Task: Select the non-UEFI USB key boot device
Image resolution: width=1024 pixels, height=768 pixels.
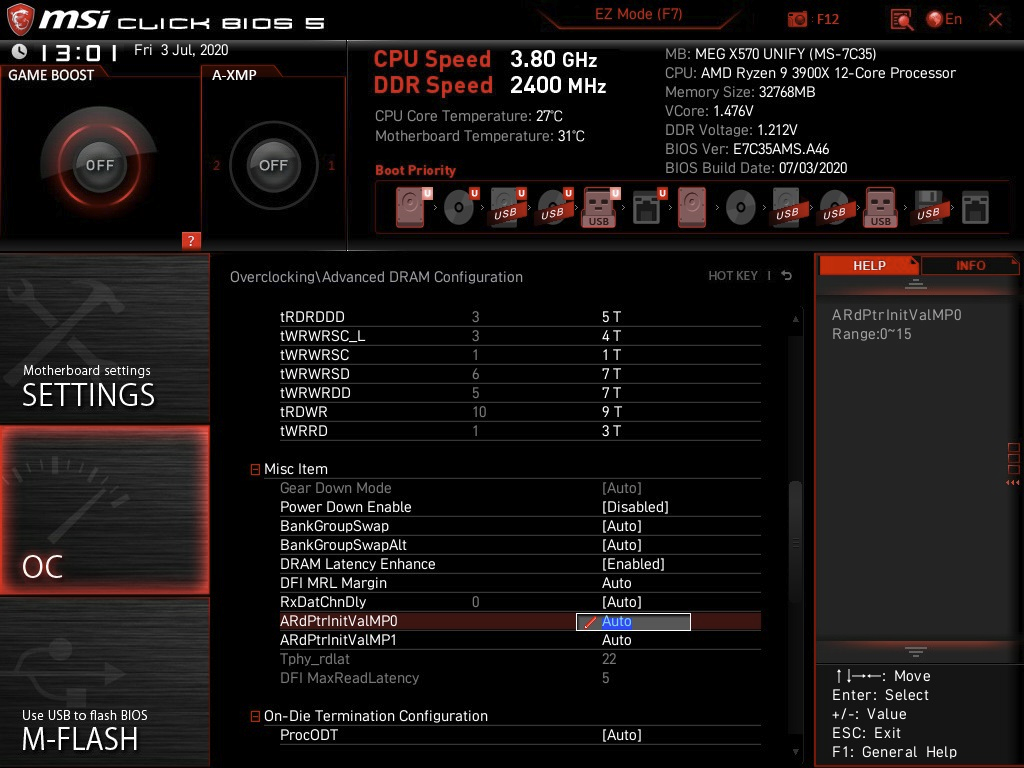Action: point(881,207)
